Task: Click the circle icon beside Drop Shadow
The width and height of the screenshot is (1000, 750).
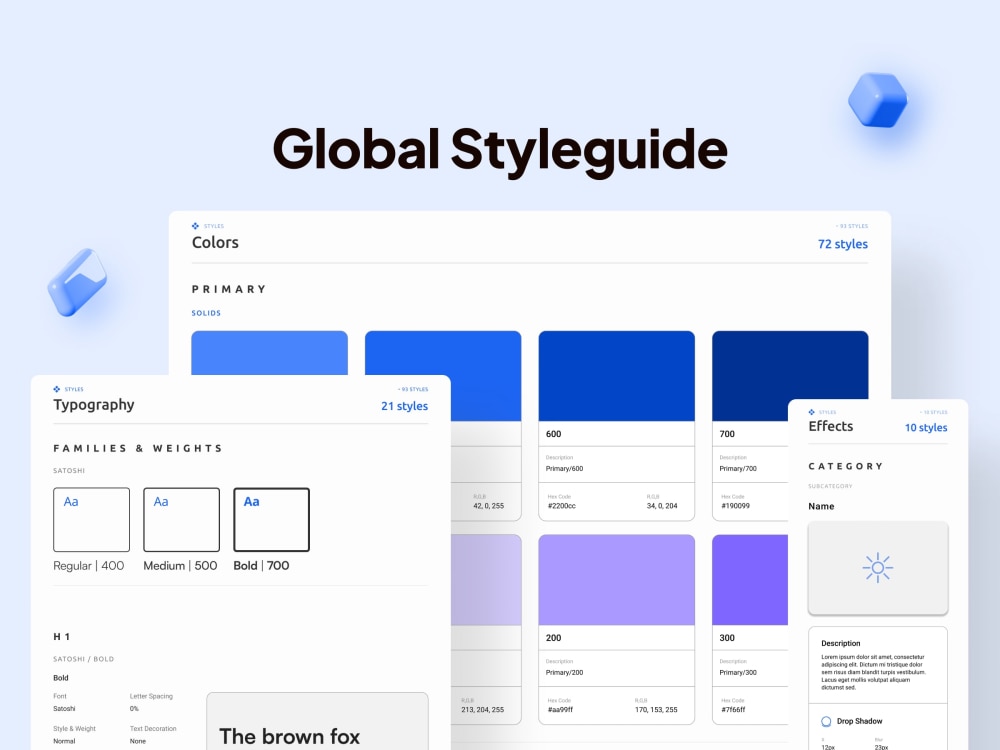Action: pyautogui.click(x=826, y=721)
